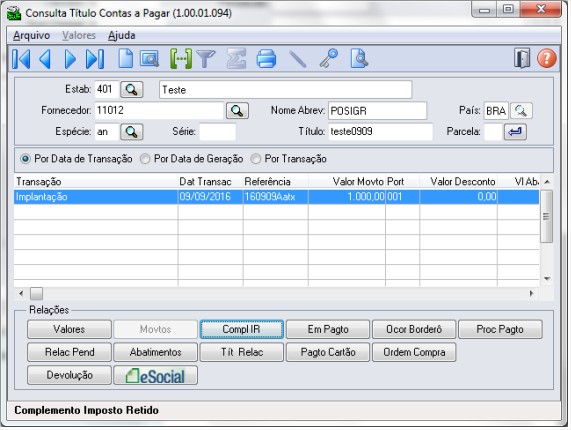Go to first record arrow icon
Image resolution: width=571 pixels, height=430 pixels.
pos(21,59)
